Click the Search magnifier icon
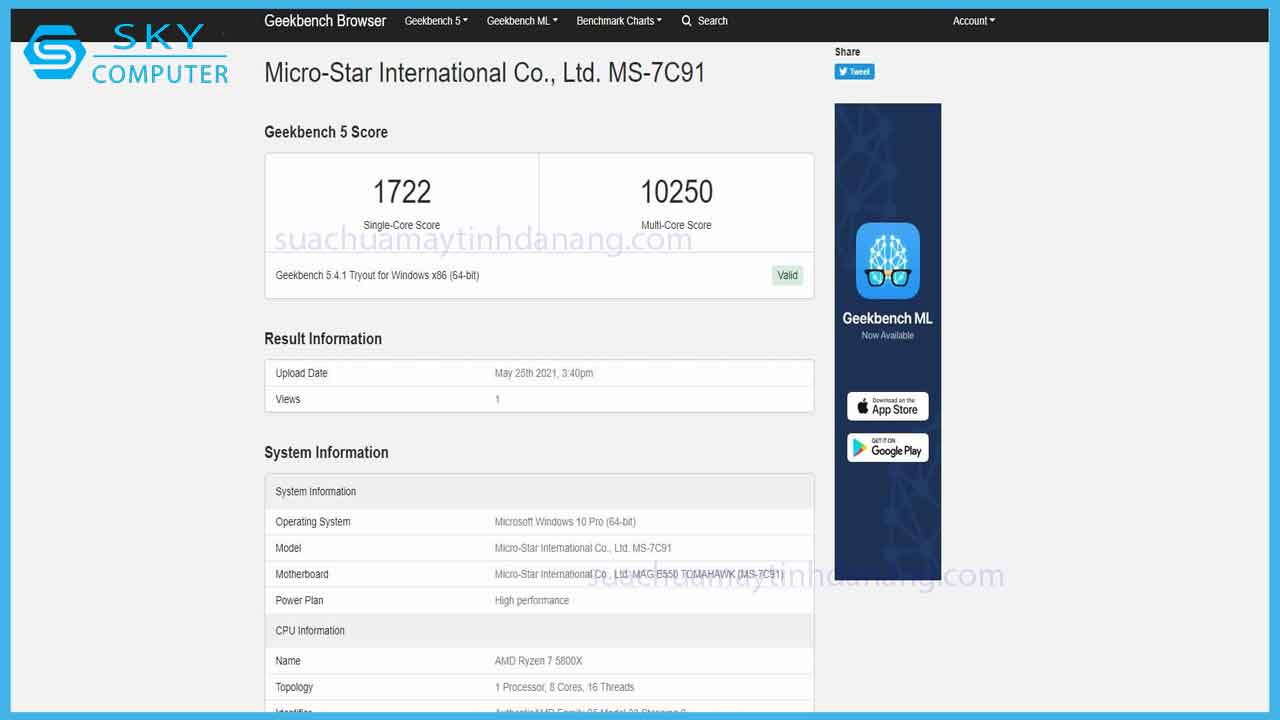 tap(687, 21)
